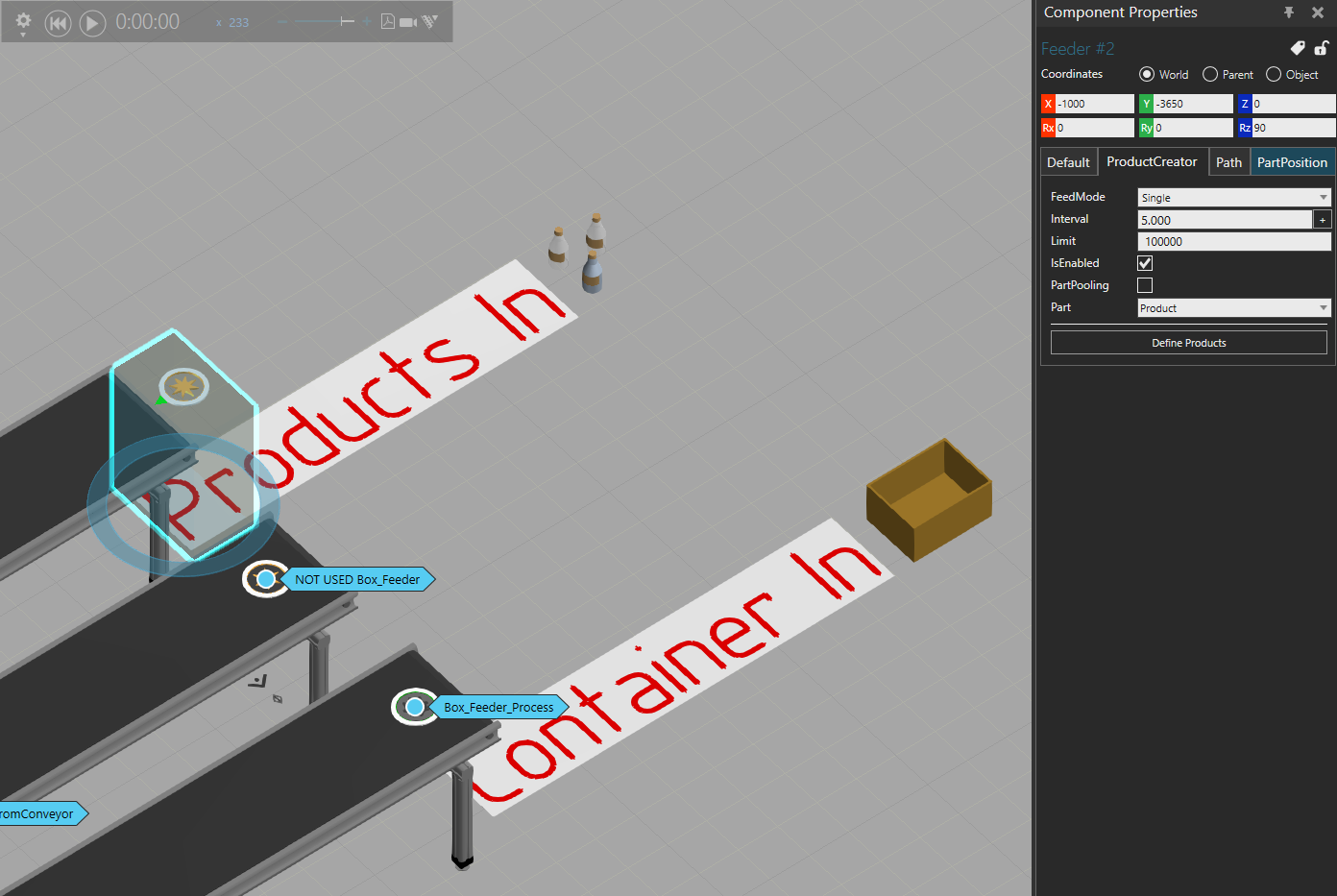
Task: Open the Path tab
Action: pos(1228,162)
